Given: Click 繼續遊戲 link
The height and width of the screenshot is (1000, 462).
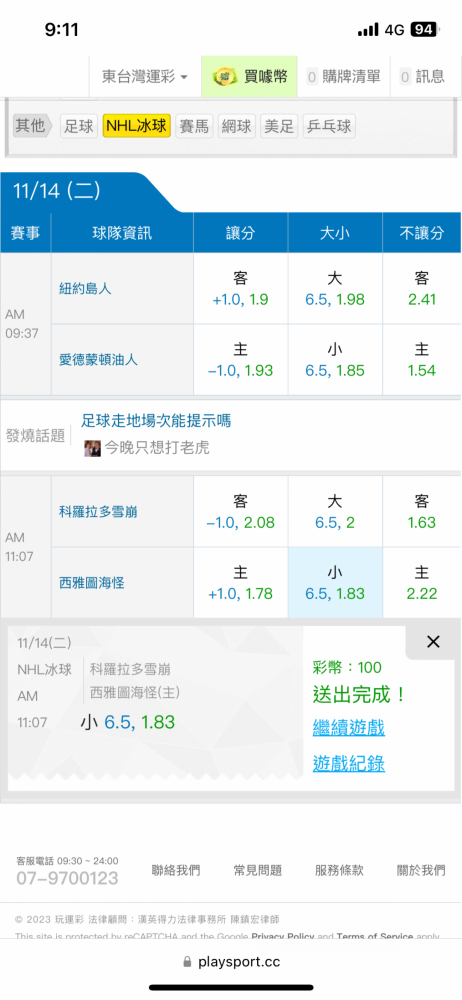Looking at the screenshot, I should tap(348, 727).
